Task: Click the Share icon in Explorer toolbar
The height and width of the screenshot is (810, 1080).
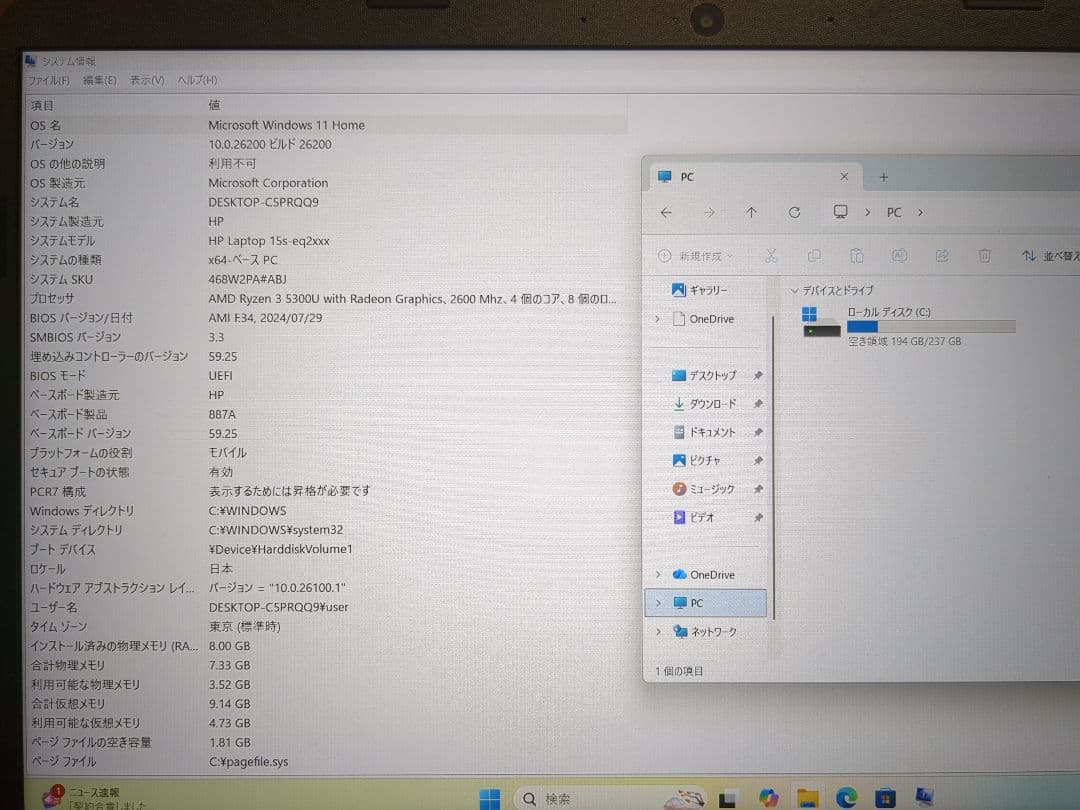Action: [941, 256]
